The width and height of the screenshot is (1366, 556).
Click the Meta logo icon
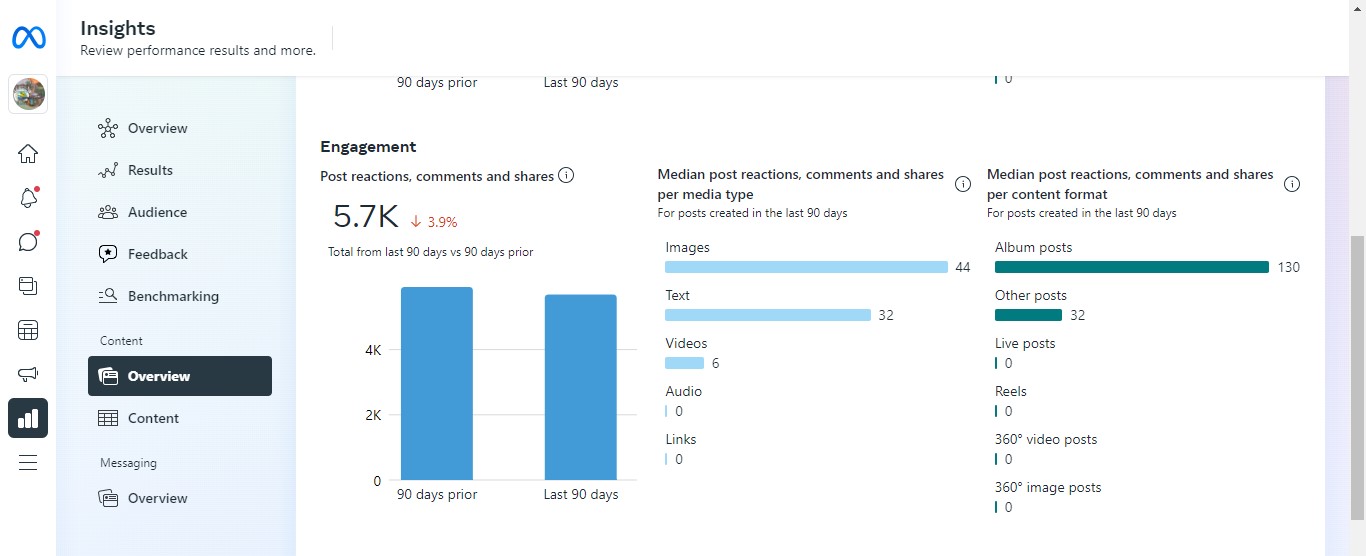28,38
